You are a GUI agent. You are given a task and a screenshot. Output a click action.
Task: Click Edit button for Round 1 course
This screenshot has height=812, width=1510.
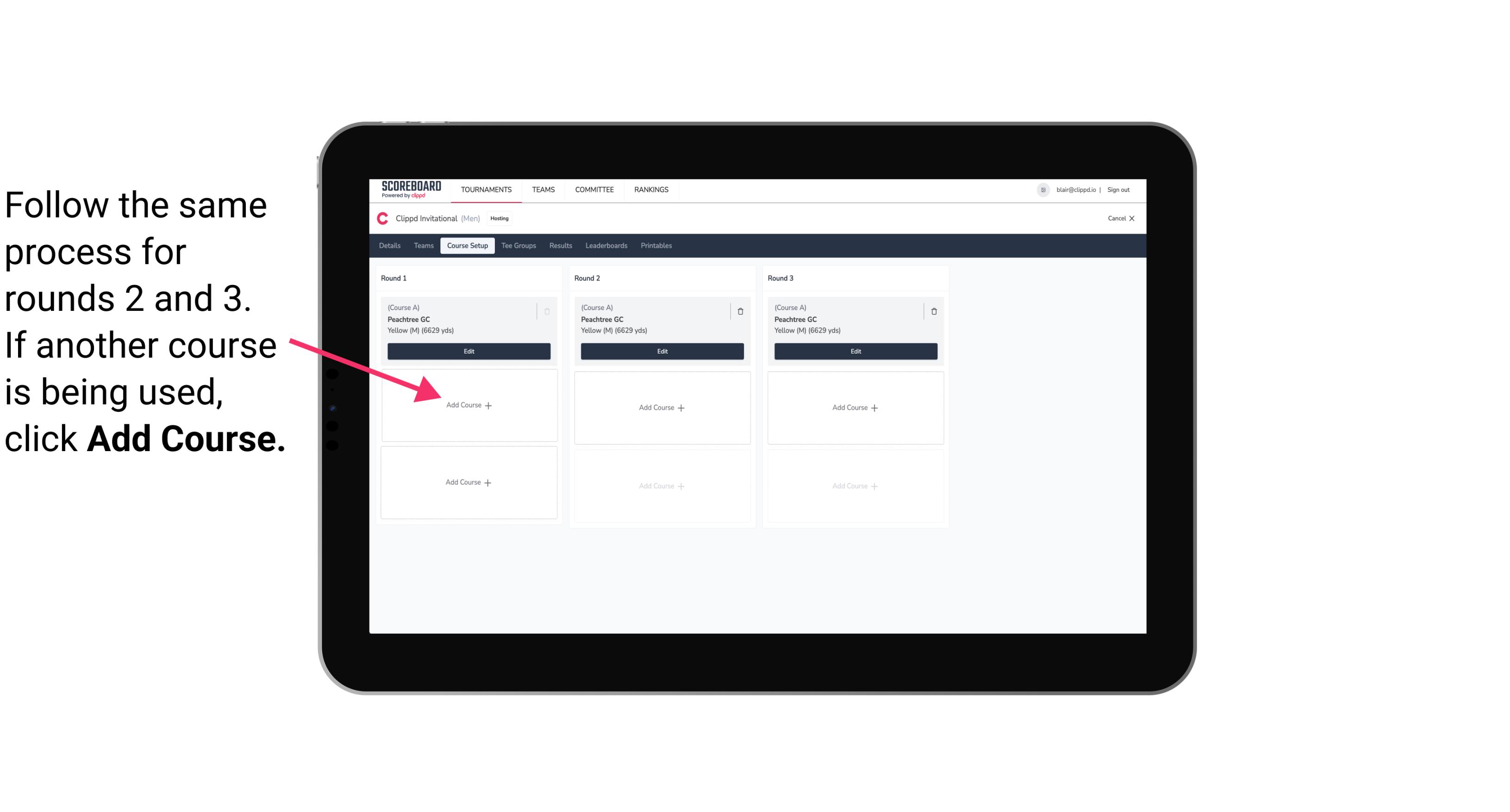(x=469, y=351)
